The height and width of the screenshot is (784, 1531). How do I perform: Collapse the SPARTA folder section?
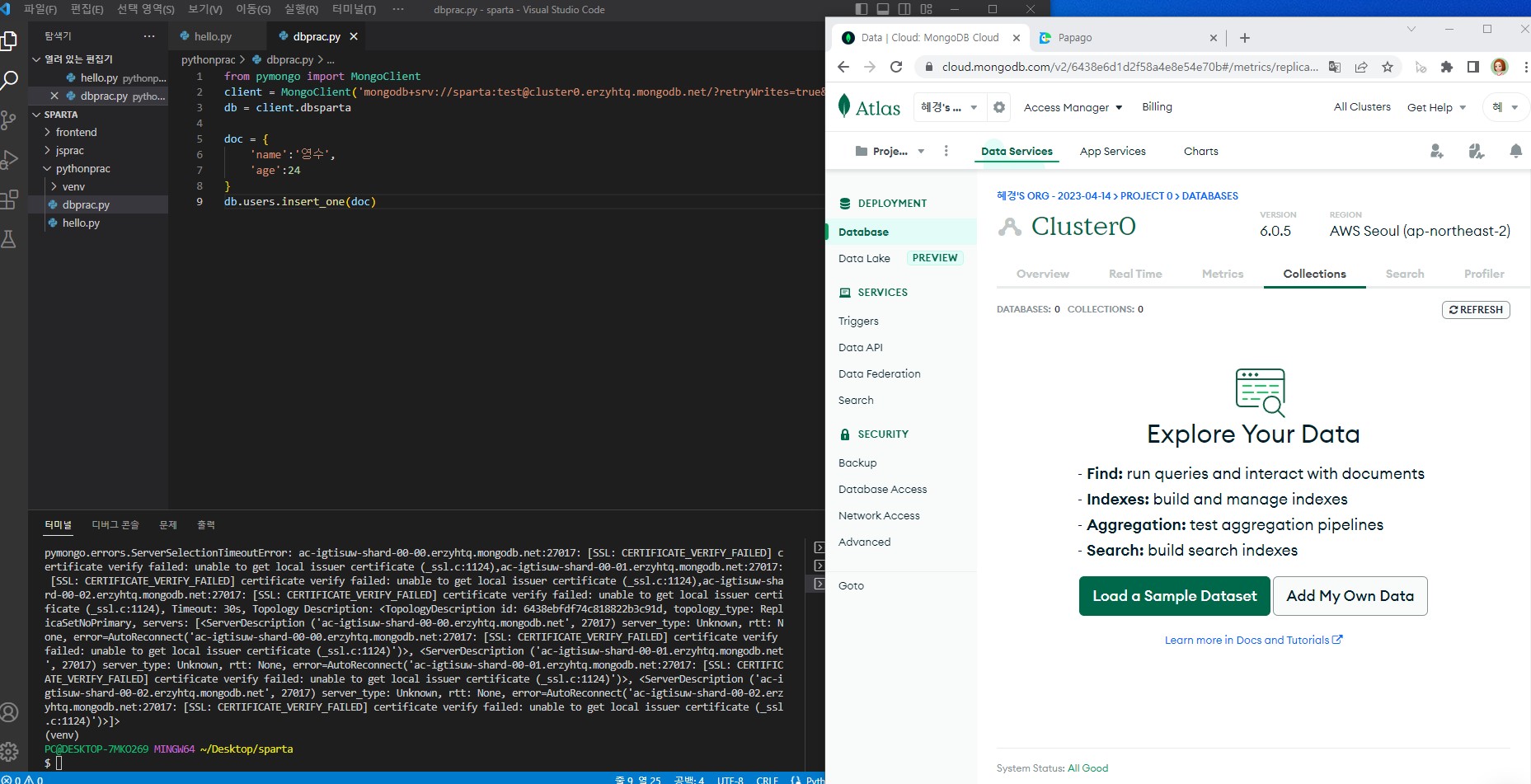pyautogui.click(x=36, y=115)
